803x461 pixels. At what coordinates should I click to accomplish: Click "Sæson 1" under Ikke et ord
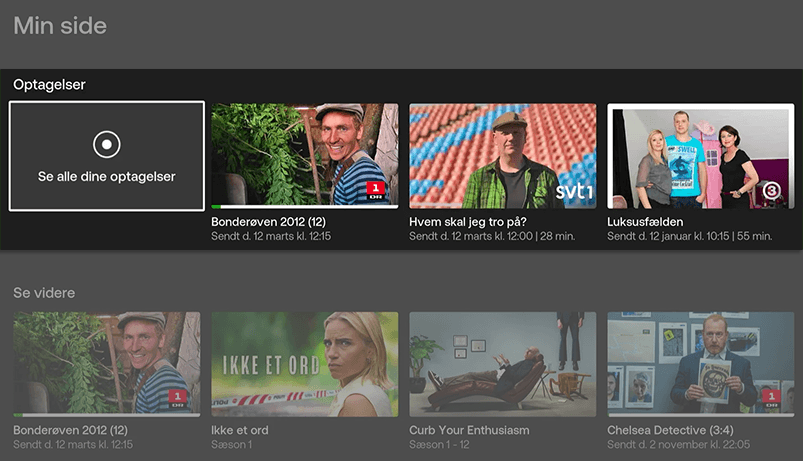231,445
